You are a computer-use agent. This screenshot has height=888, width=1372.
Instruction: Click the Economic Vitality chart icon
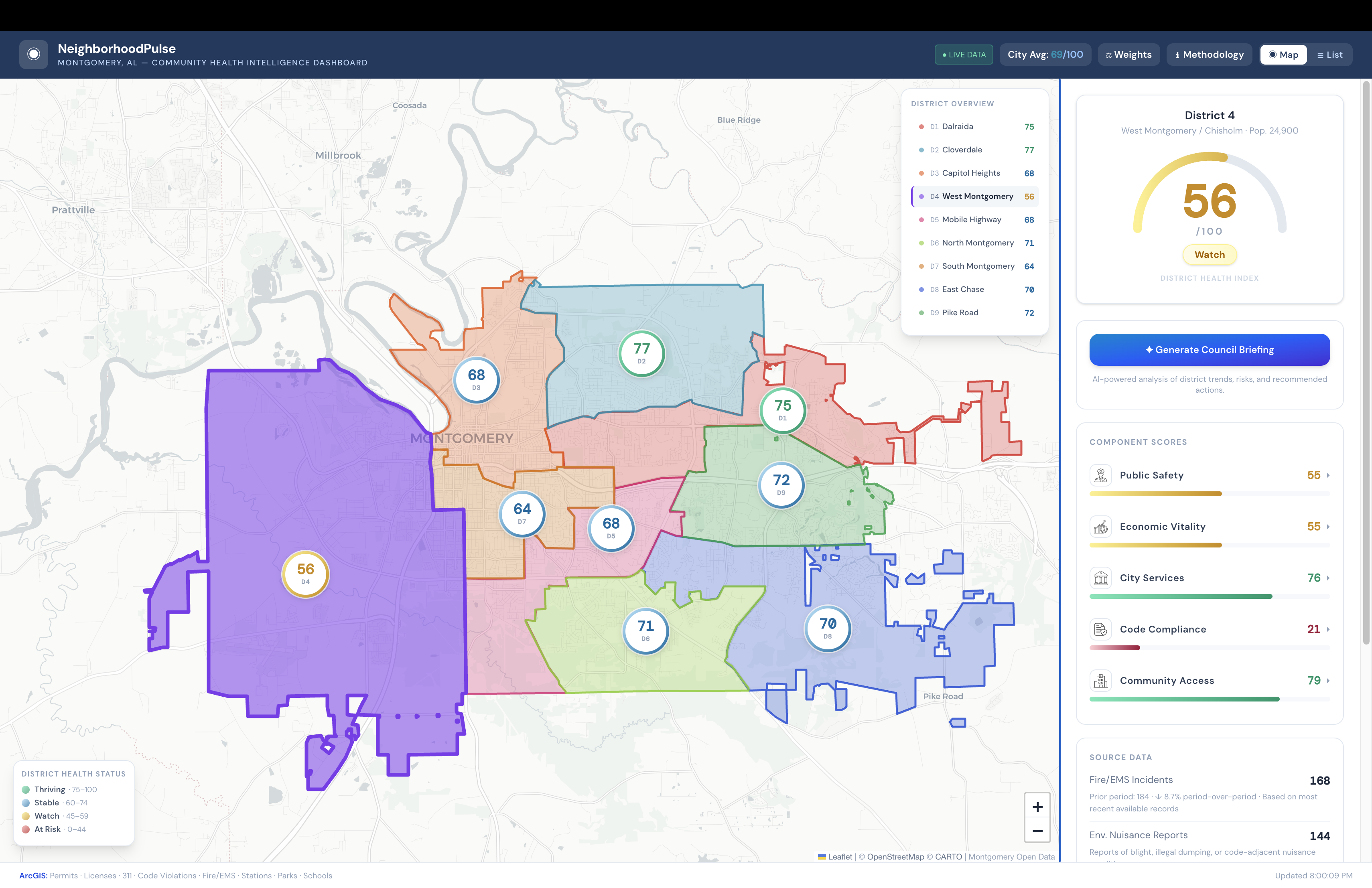click(x=1100, y=527)
